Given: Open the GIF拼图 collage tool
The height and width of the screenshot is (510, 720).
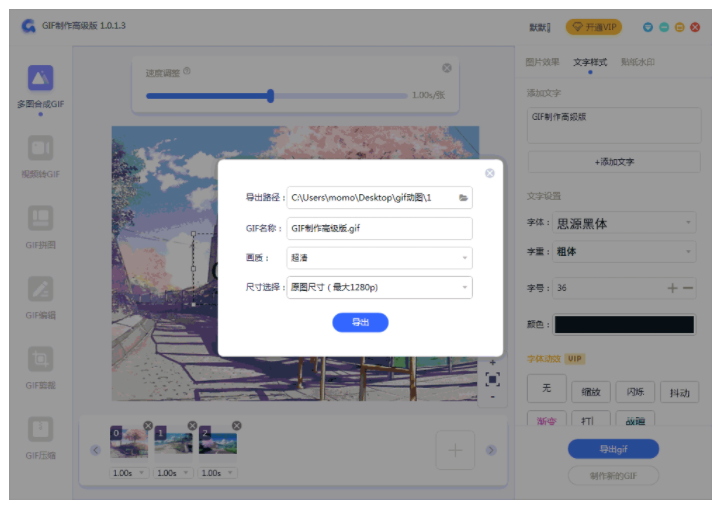Looking at the screenshot, I should tap(40, 227).
